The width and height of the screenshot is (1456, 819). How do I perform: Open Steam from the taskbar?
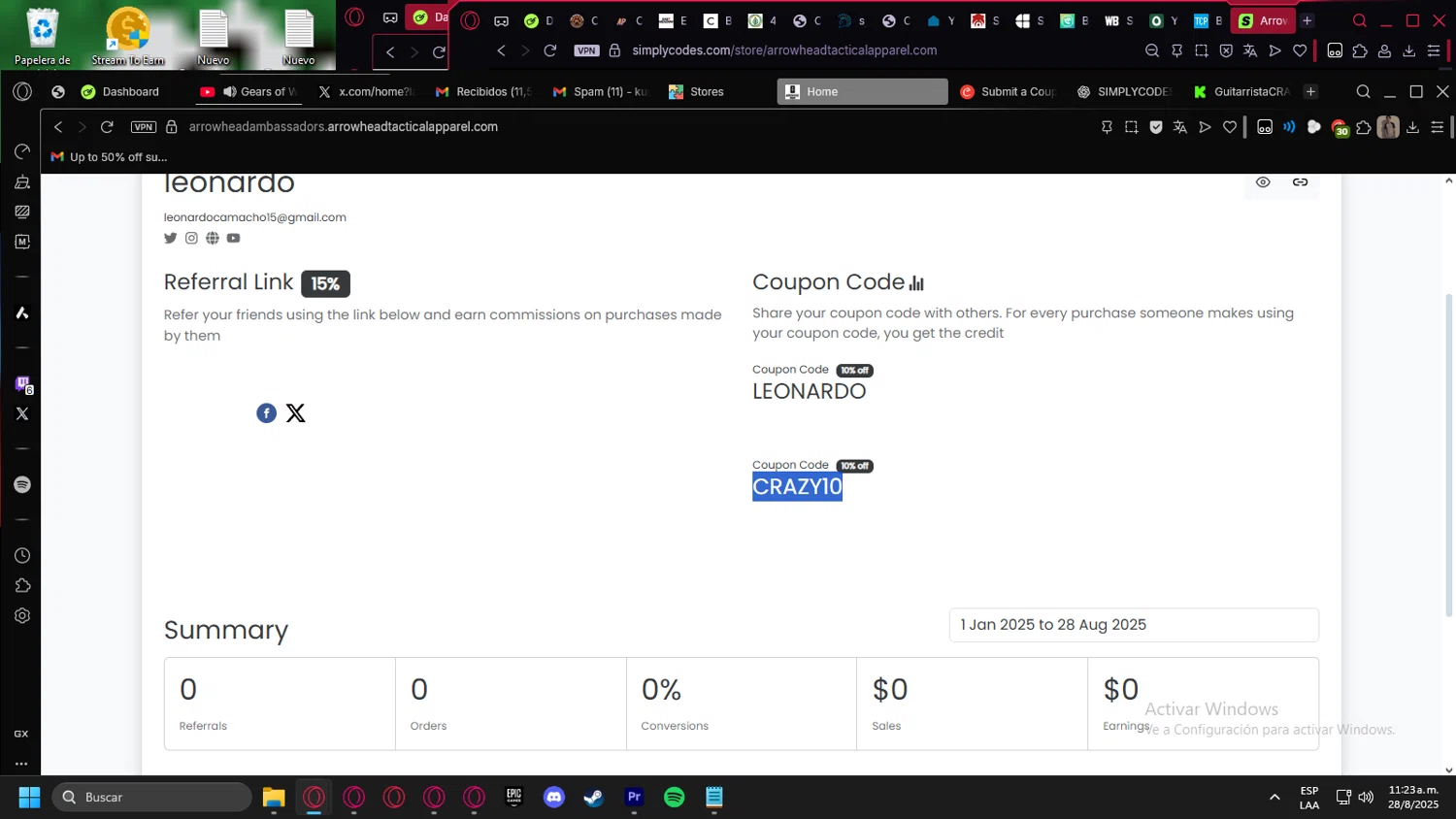pos(594,798)
